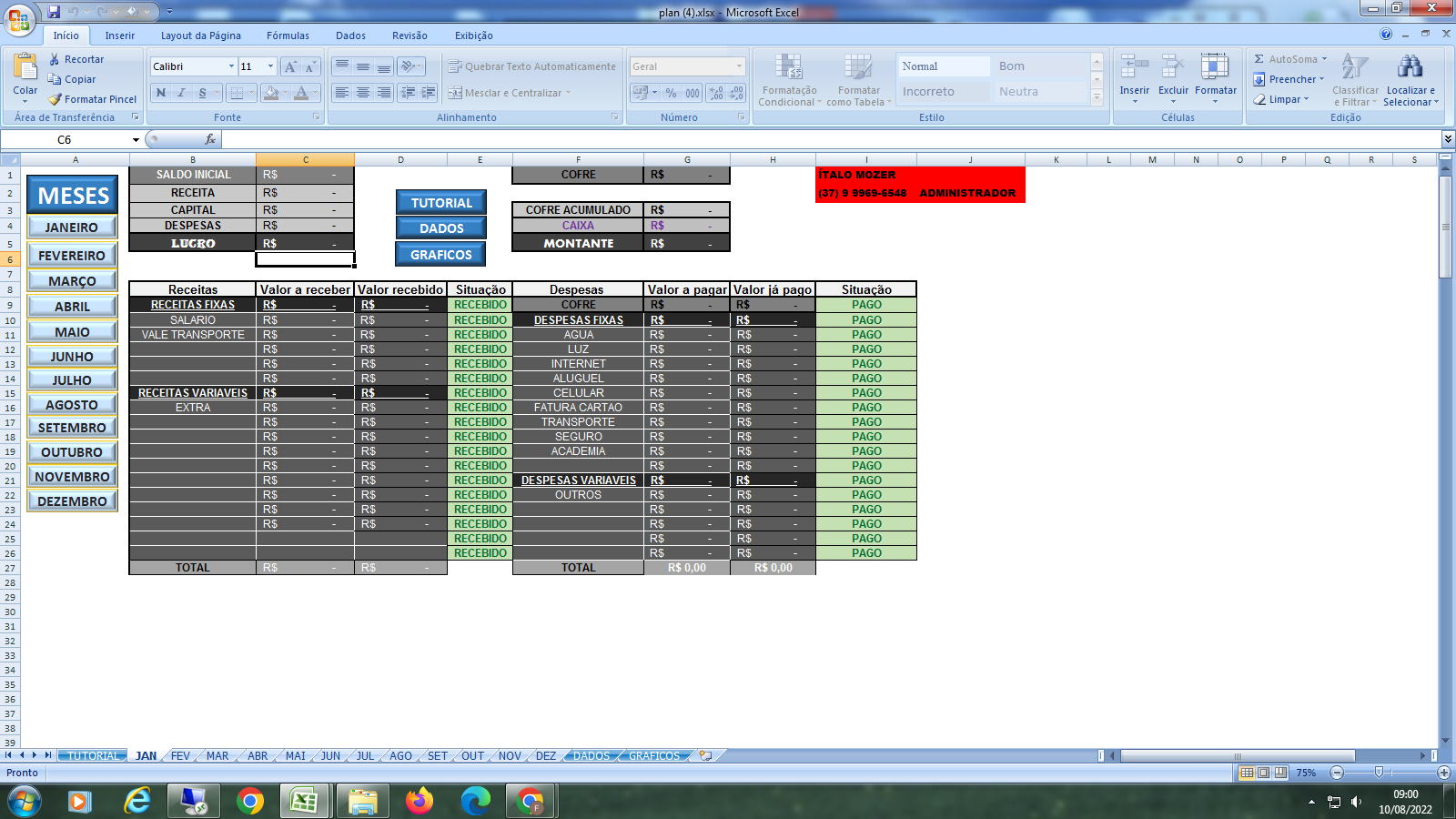Open the Calibri font name dropdown
1456x819 pixels.
point(231,66)
